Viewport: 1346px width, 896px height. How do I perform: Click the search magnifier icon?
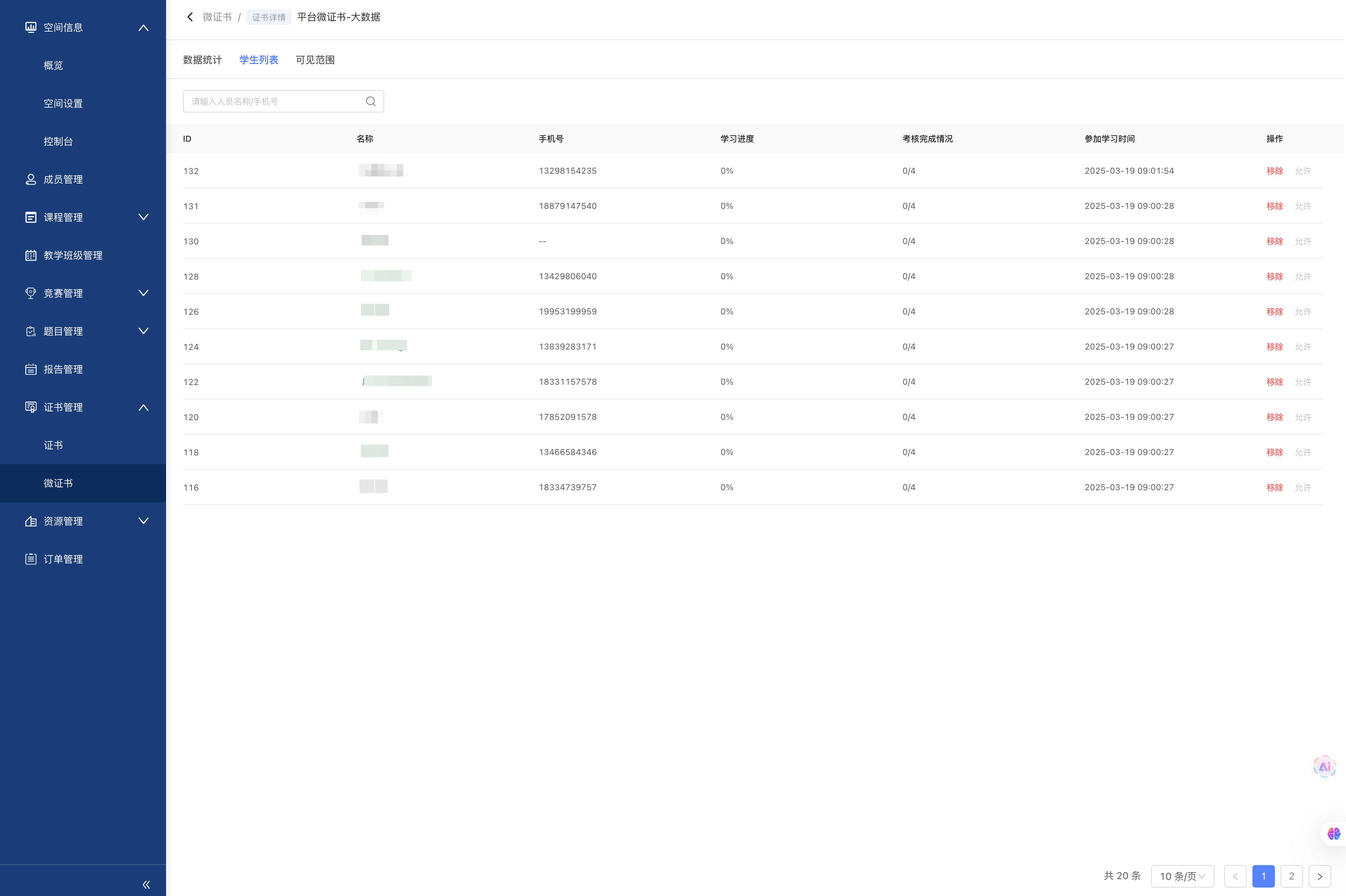(x=370, y=101)
